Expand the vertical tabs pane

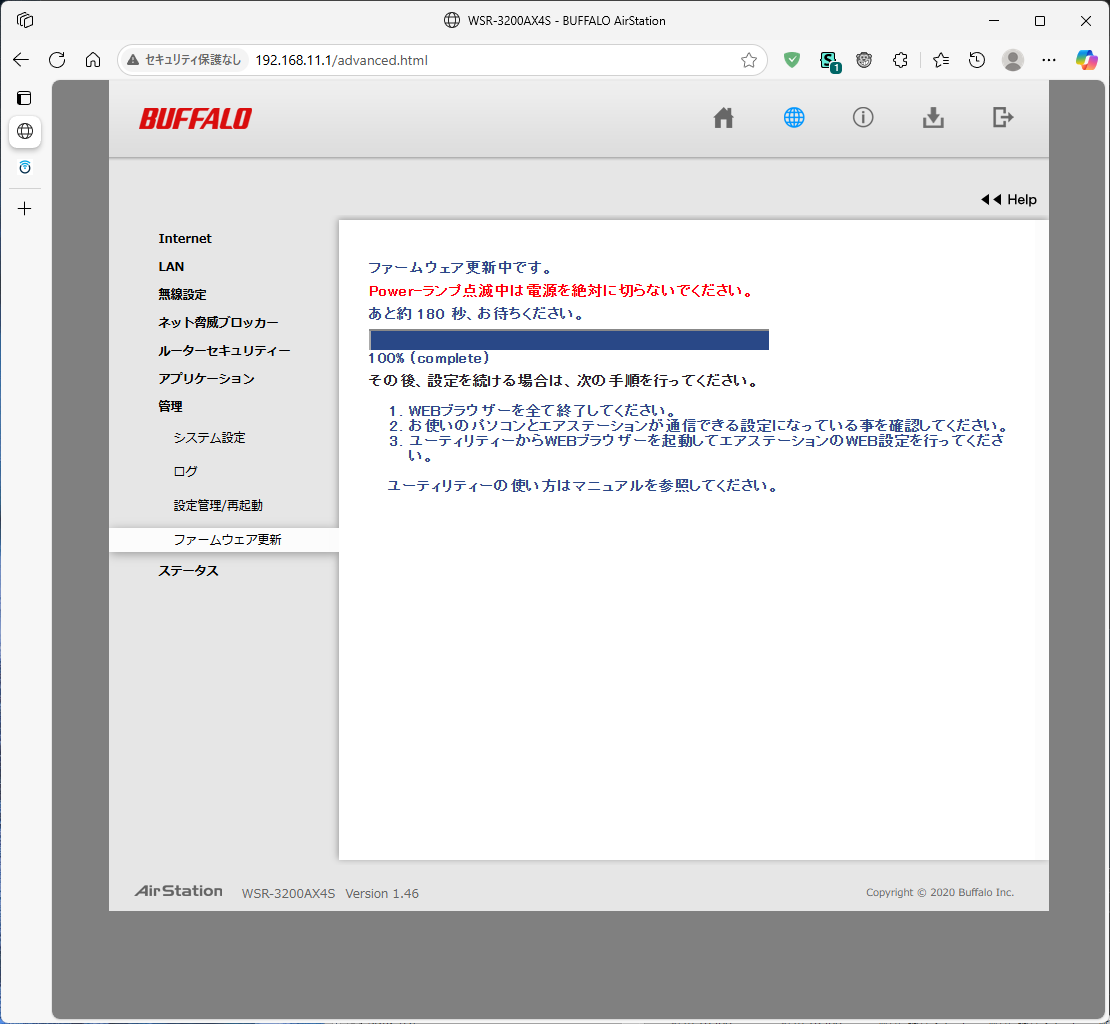(x=23, y=98)
